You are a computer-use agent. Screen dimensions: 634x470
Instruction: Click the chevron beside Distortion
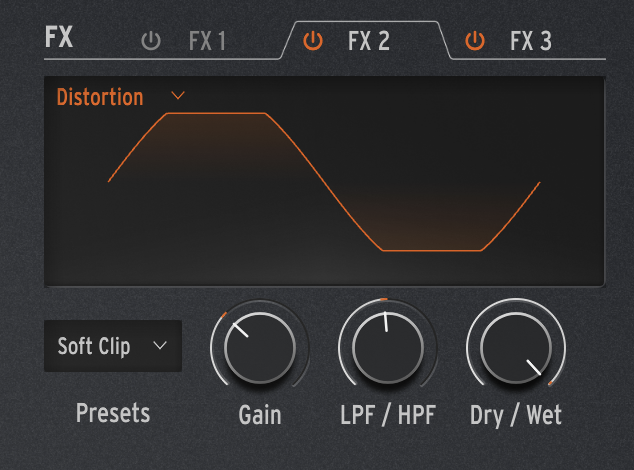coord(178,96)
